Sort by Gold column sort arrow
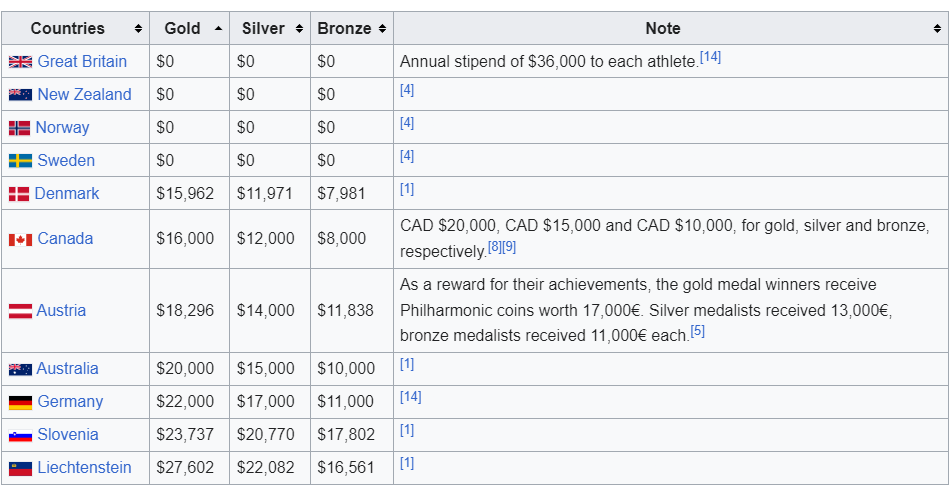951x485 pixels. point(218,29)
